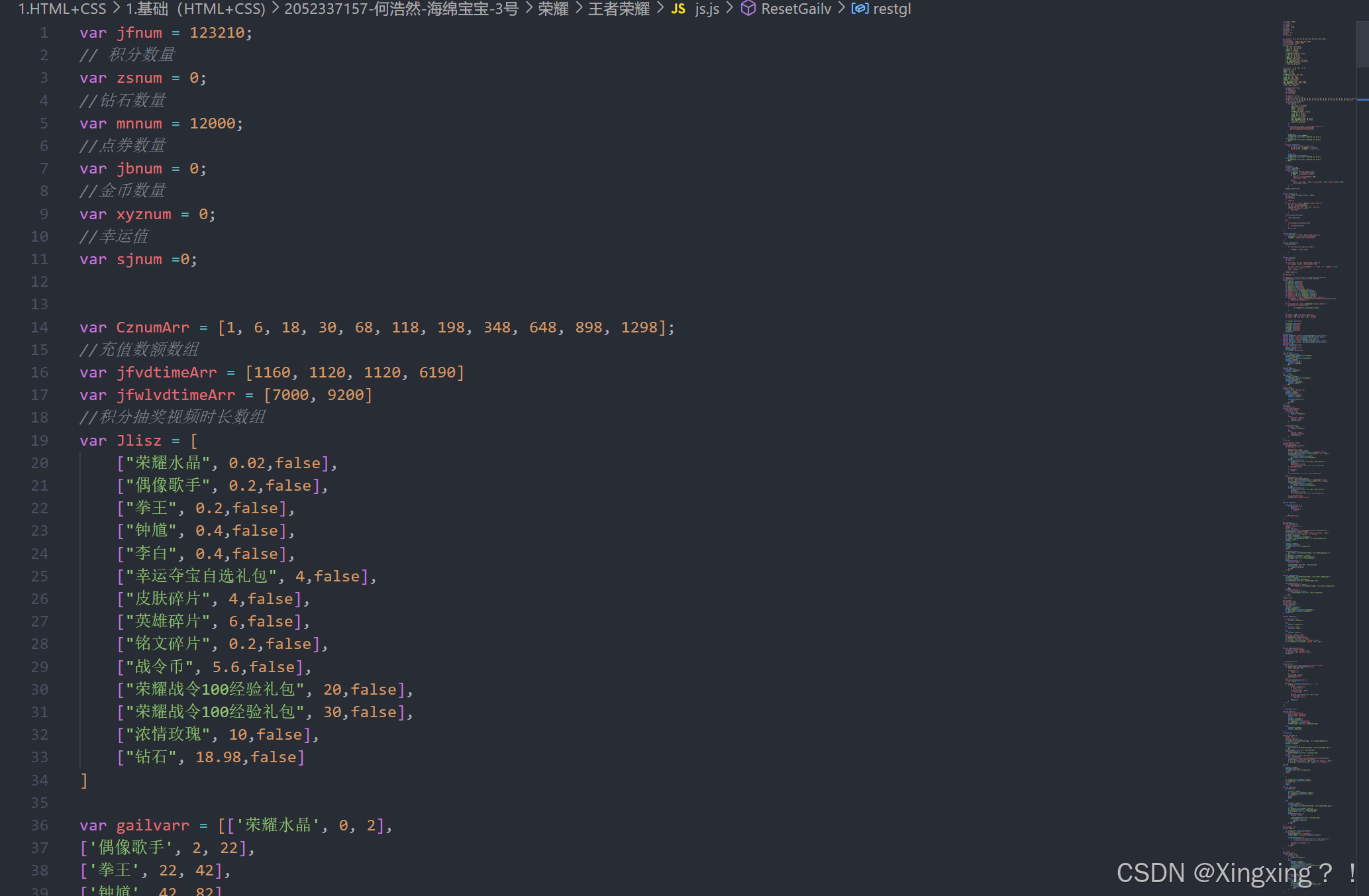Click the JS file icon in breadcrumb
The image size is (1369, 896).
pyautogui.click(x=678, y=9)
